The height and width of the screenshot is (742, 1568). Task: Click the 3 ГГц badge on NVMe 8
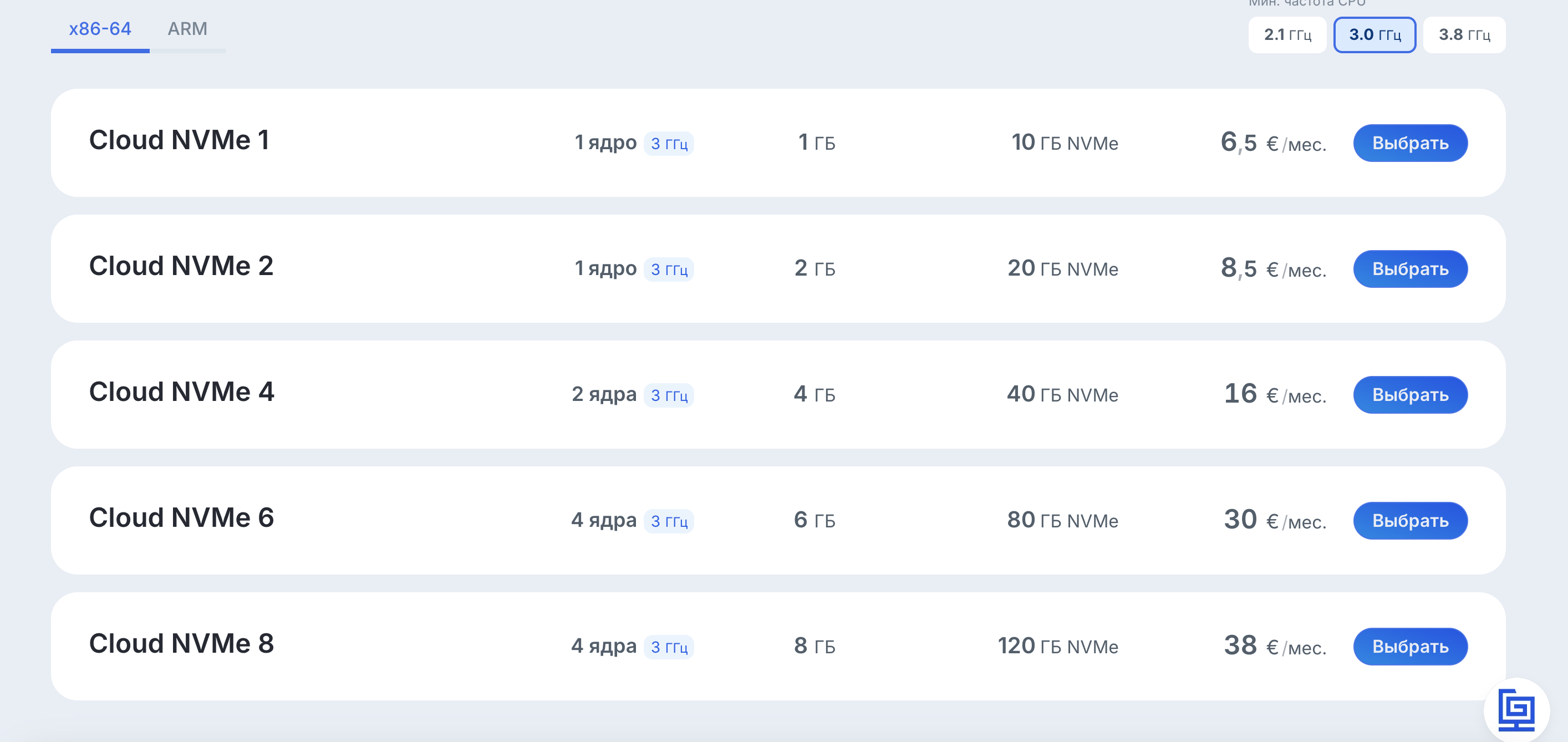[669, 647]
